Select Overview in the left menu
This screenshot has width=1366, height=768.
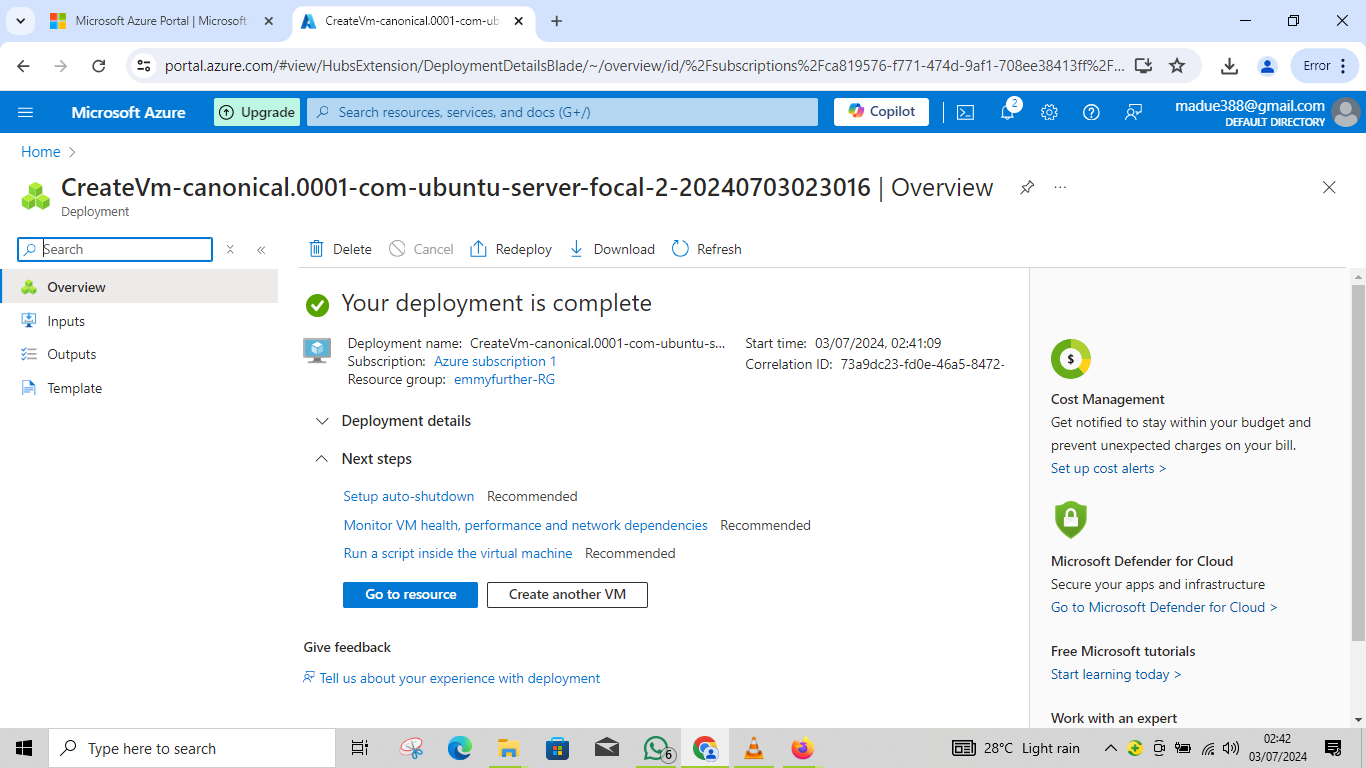[x=139, y=287]
